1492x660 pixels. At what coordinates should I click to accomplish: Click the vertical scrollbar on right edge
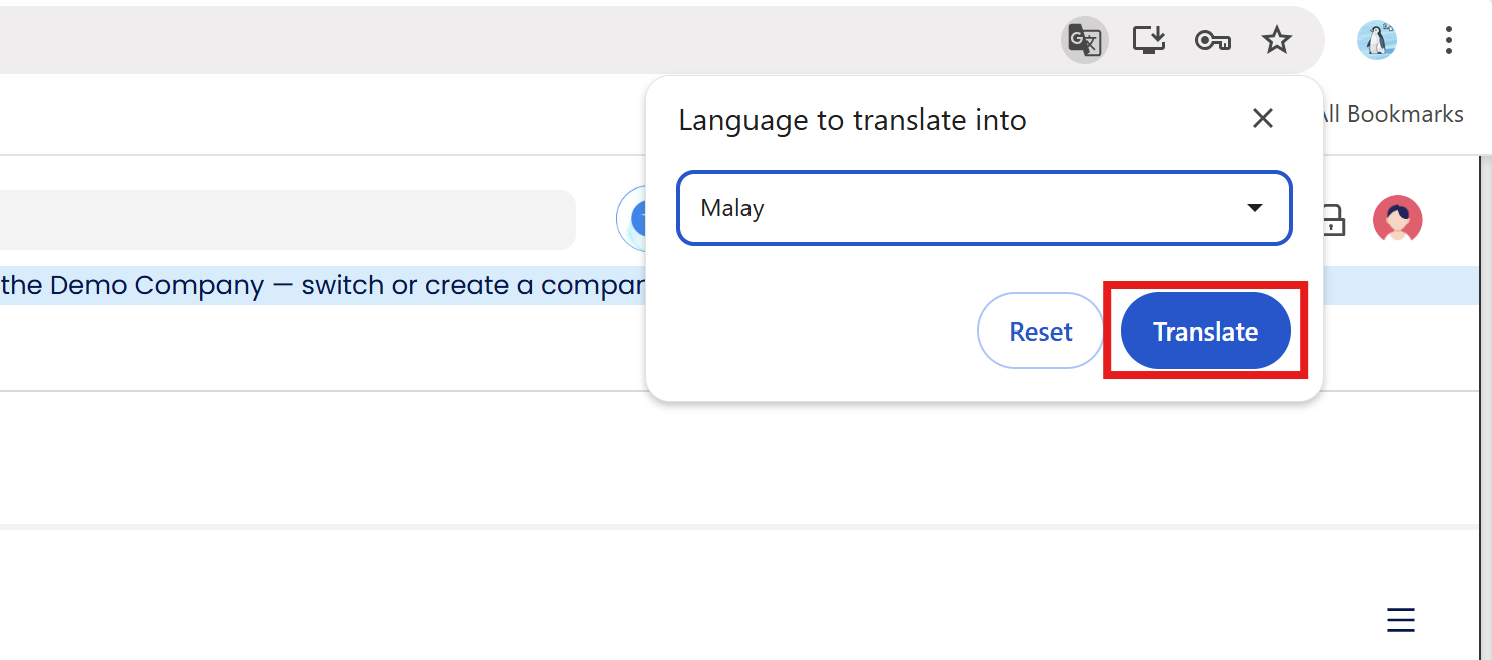1485,400
